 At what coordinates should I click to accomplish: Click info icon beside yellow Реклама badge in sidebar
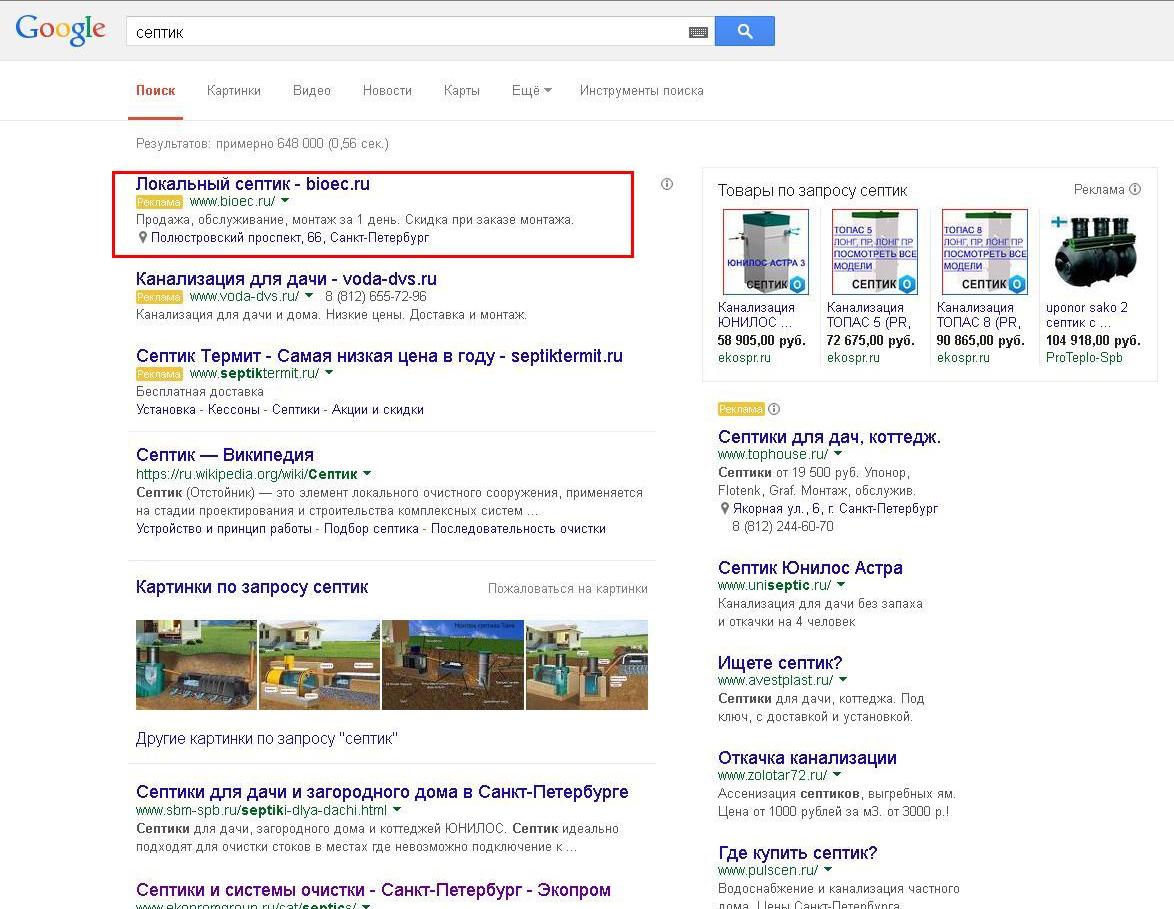(x=774, y=409)
